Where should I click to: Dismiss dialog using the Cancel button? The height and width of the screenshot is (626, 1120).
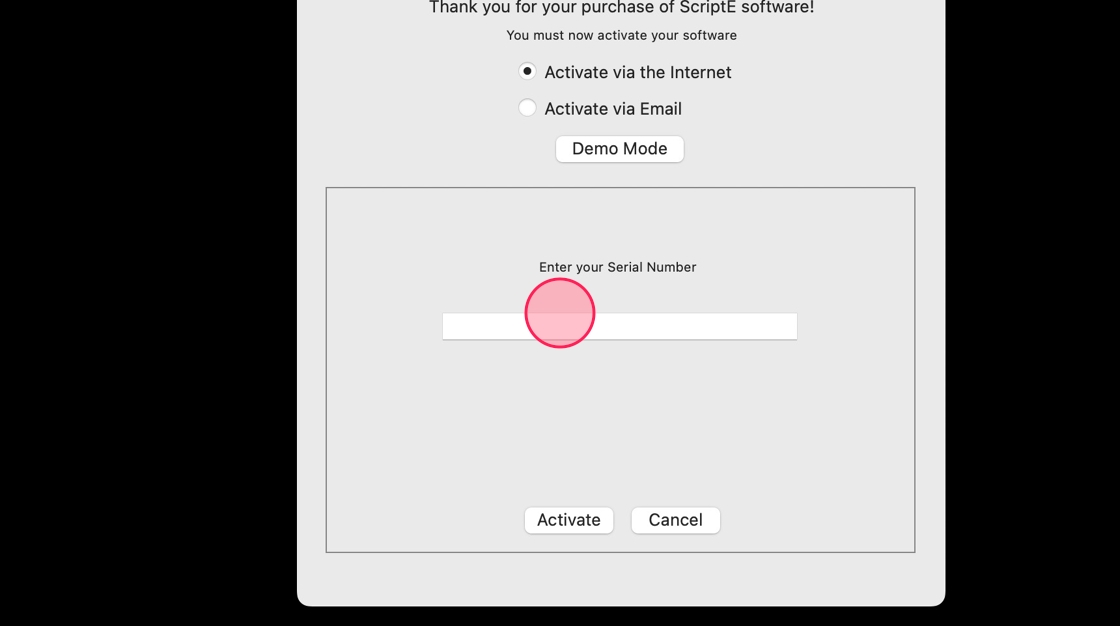coord(675,520)
